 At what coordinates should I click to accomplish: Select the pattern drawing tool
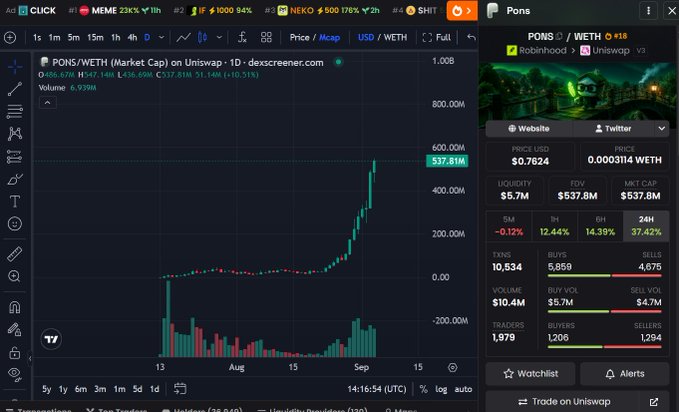pyautogui.click(x=15, y=134)
